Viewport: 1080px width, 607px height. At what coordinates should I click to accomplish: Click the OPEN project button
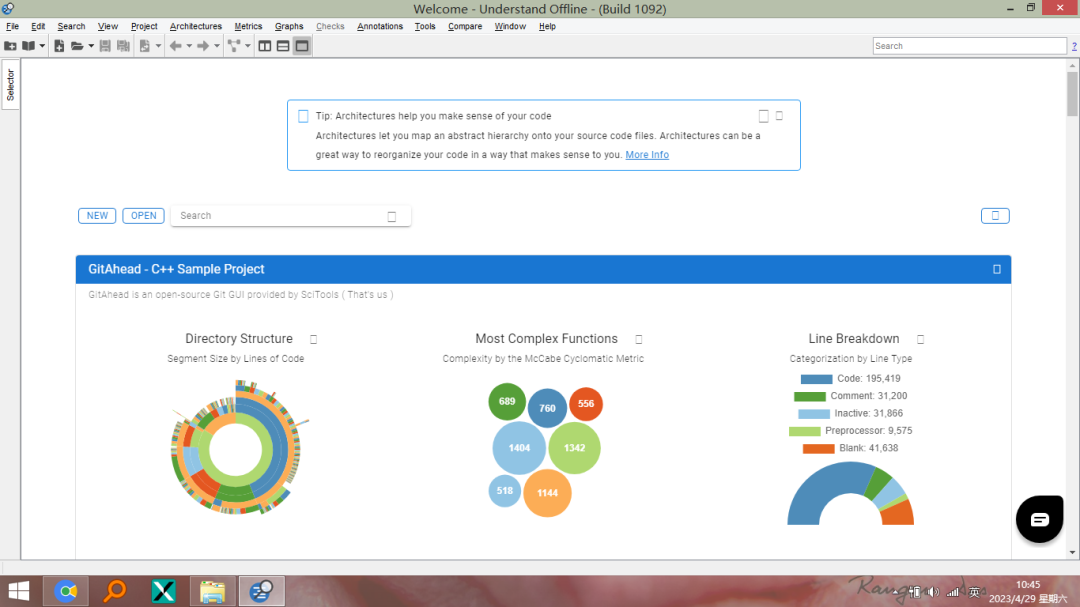pos(143,216)
